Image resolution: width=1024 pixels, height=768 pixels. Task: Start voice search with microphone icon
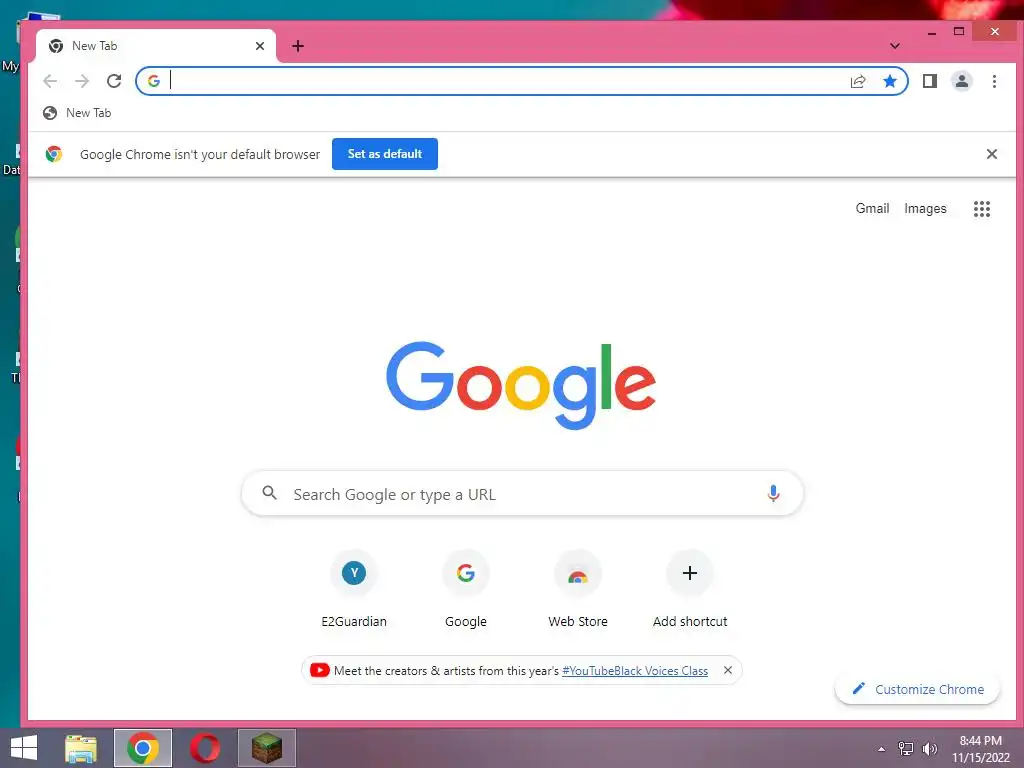click(773, 494)
